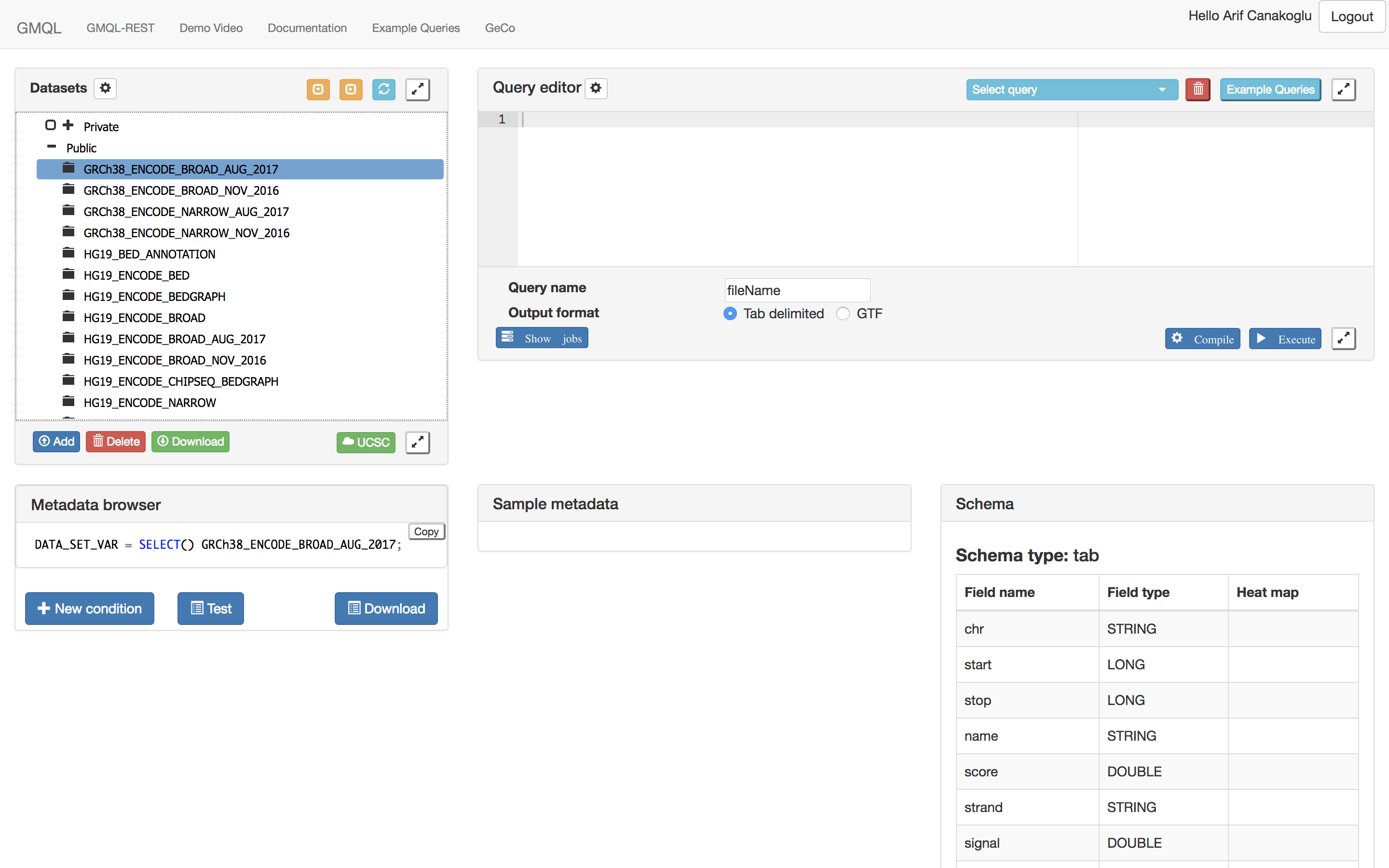Viewport: 1389px width, 868px height.
Task: Refresh the datasets list
Action: (383, 90)
